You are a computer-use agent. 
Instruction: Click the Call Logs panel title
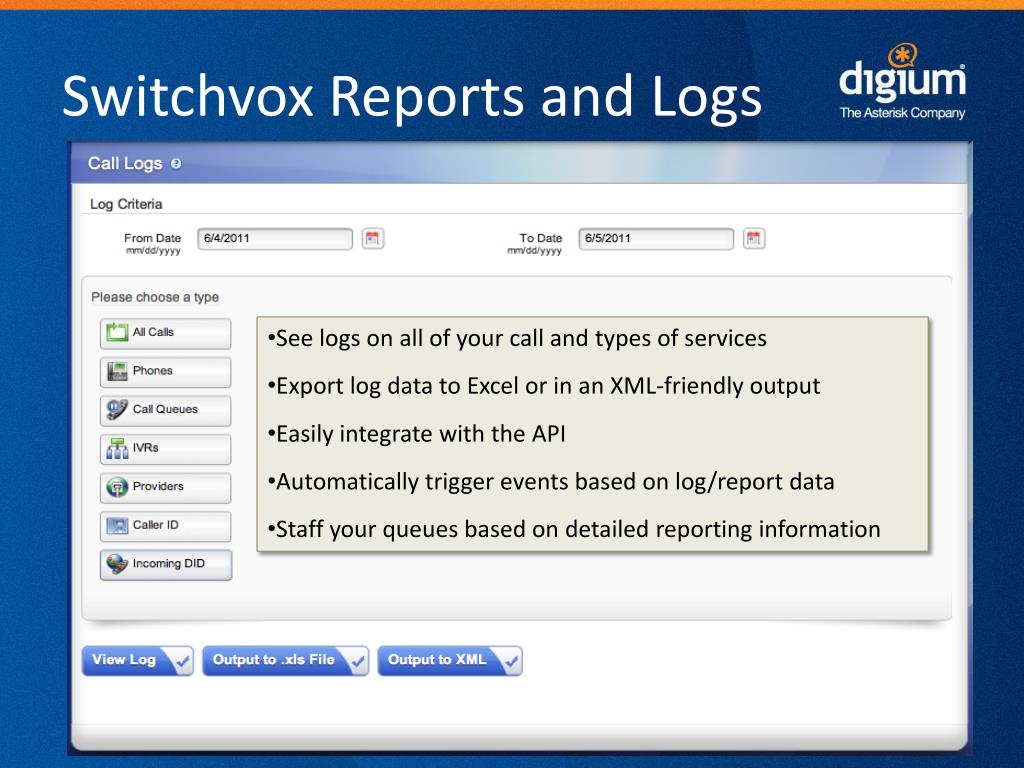[x=125, y=163]
